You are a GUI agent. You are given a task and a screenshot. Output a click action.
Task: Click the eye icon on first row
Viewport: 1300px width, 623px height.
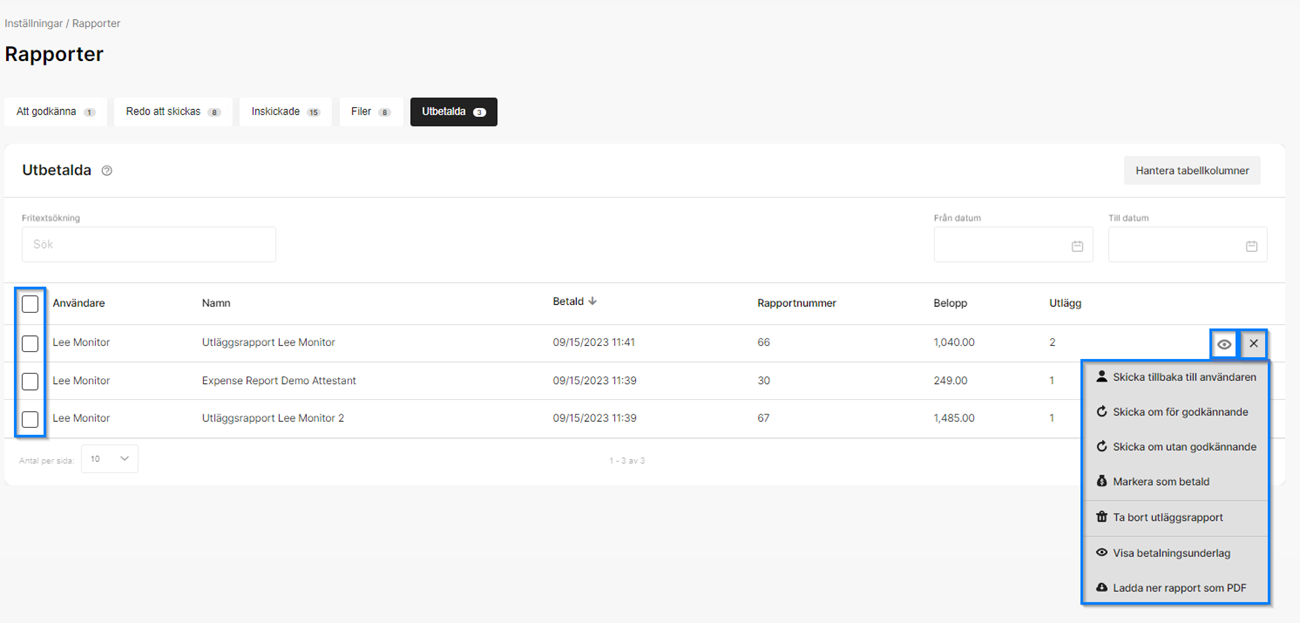pyautogui.click(x=1224, y=344)
